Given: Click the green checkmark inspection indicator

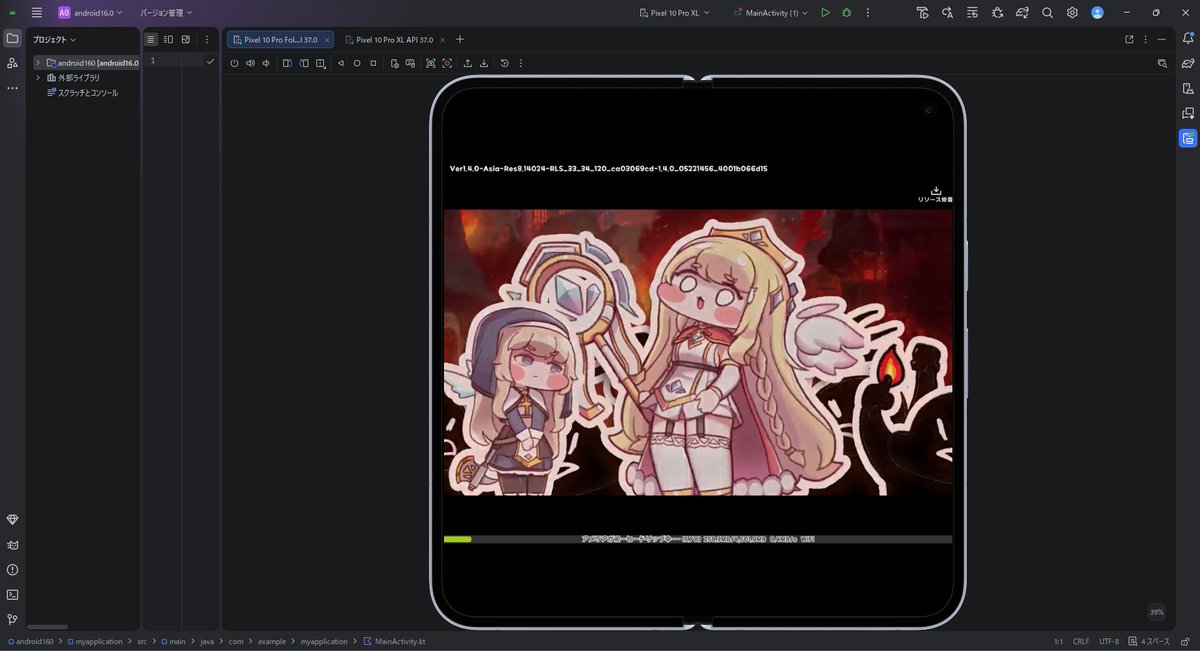Looking at the screenshot, I should point(210,61).
